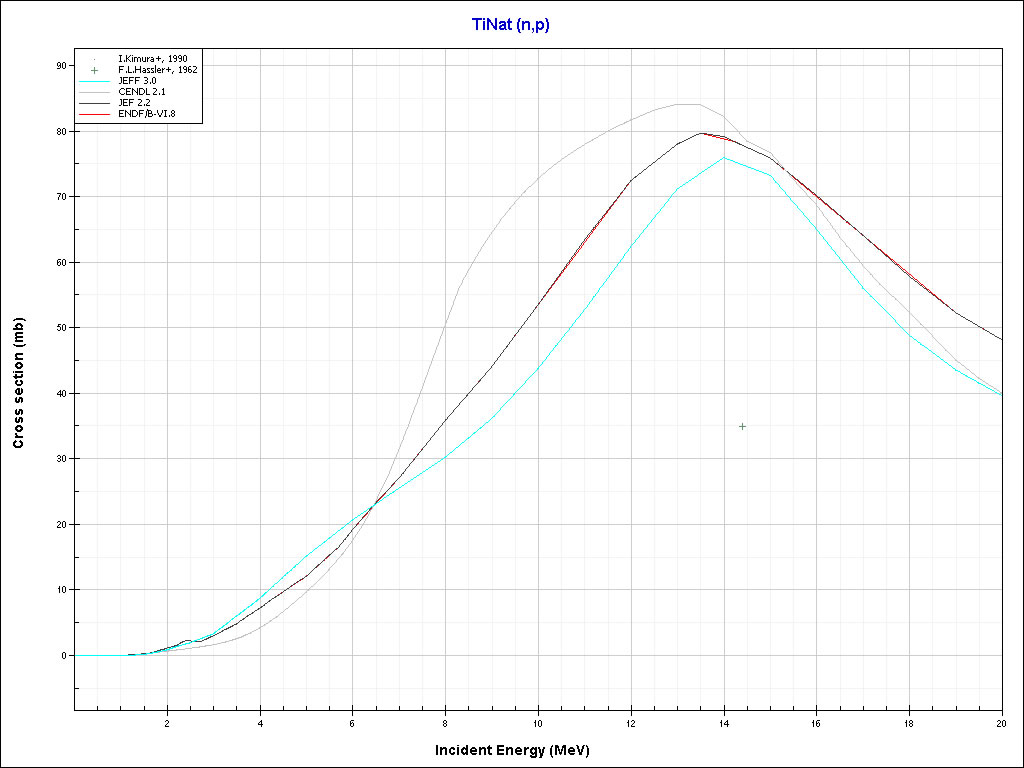Select the JEFF 3.0 legend label

[137, 81]
